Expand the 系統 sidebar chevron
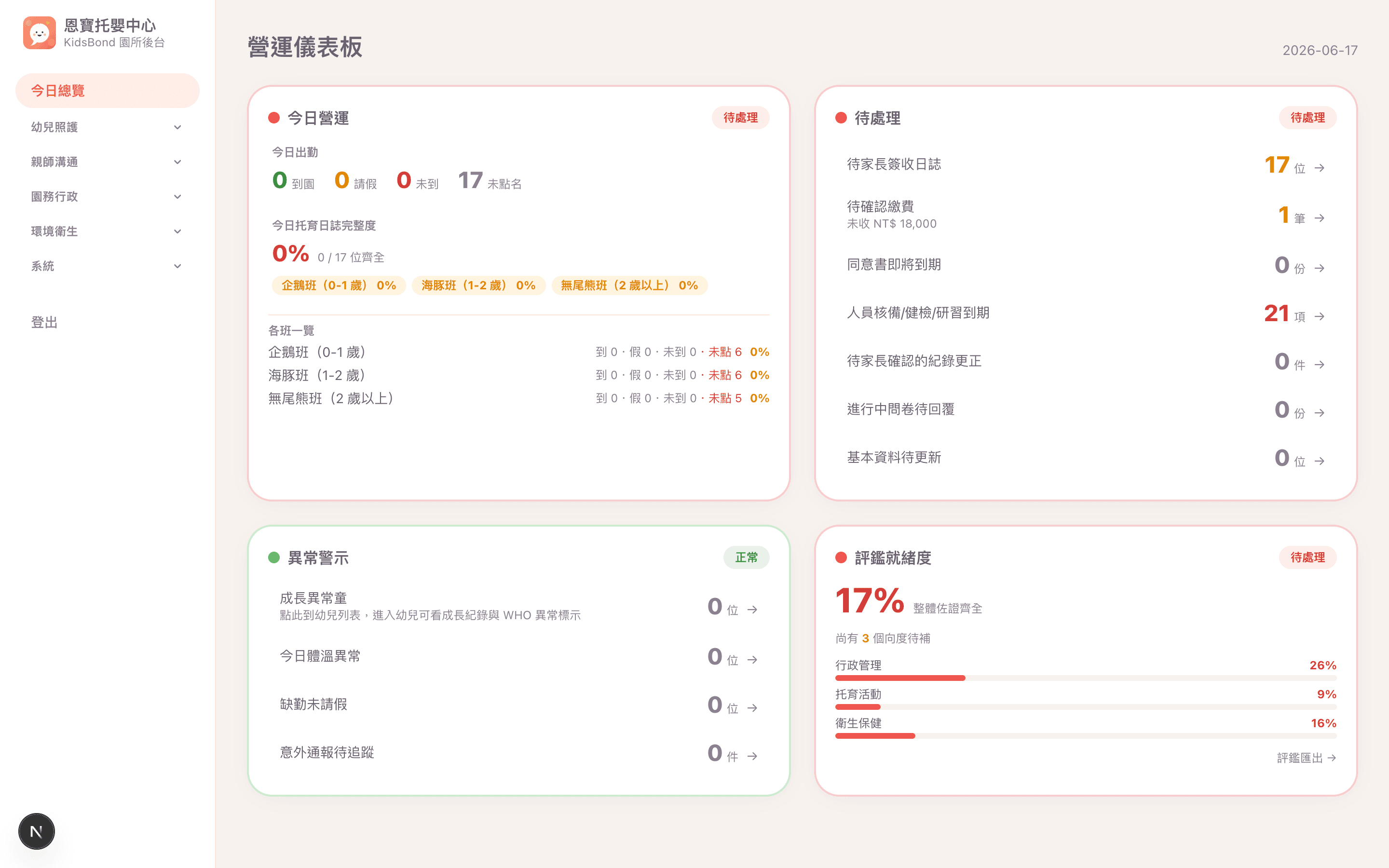The height and width of the screenshot is (868, 1389). click(x=177, y=266)
